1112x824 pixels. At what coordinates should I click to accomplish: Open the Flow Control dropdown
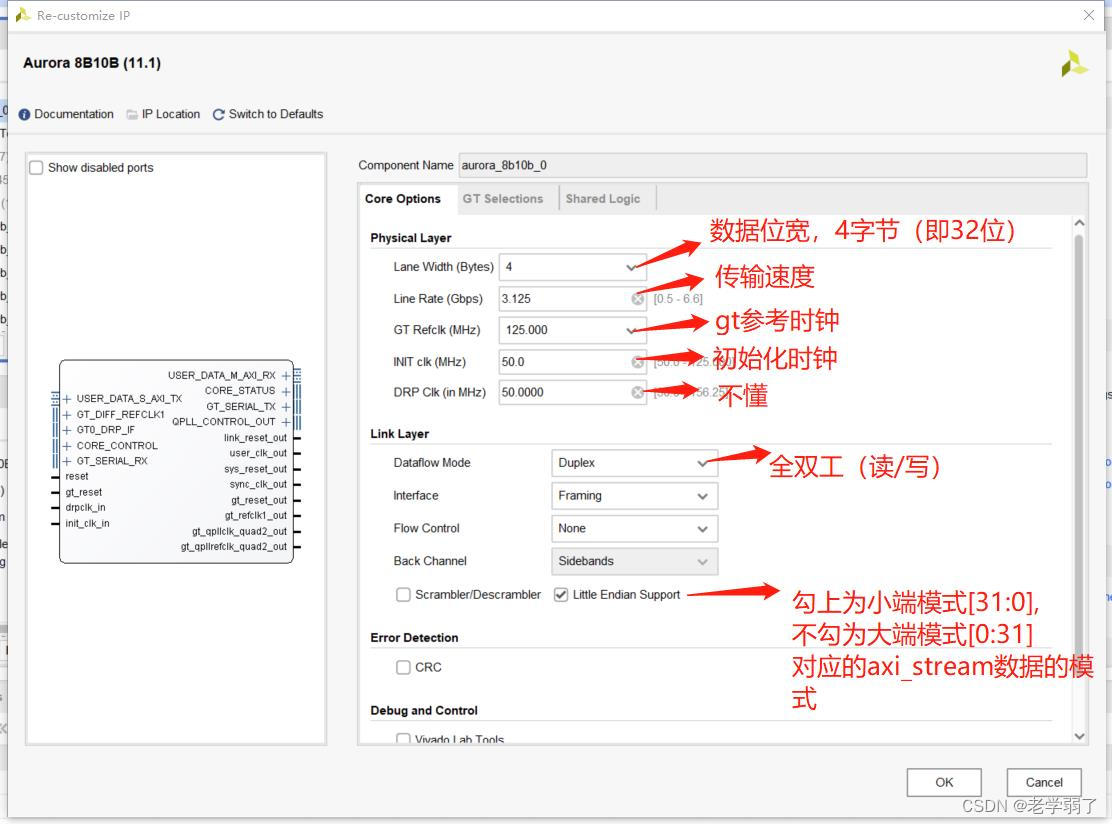coord(634,528)
